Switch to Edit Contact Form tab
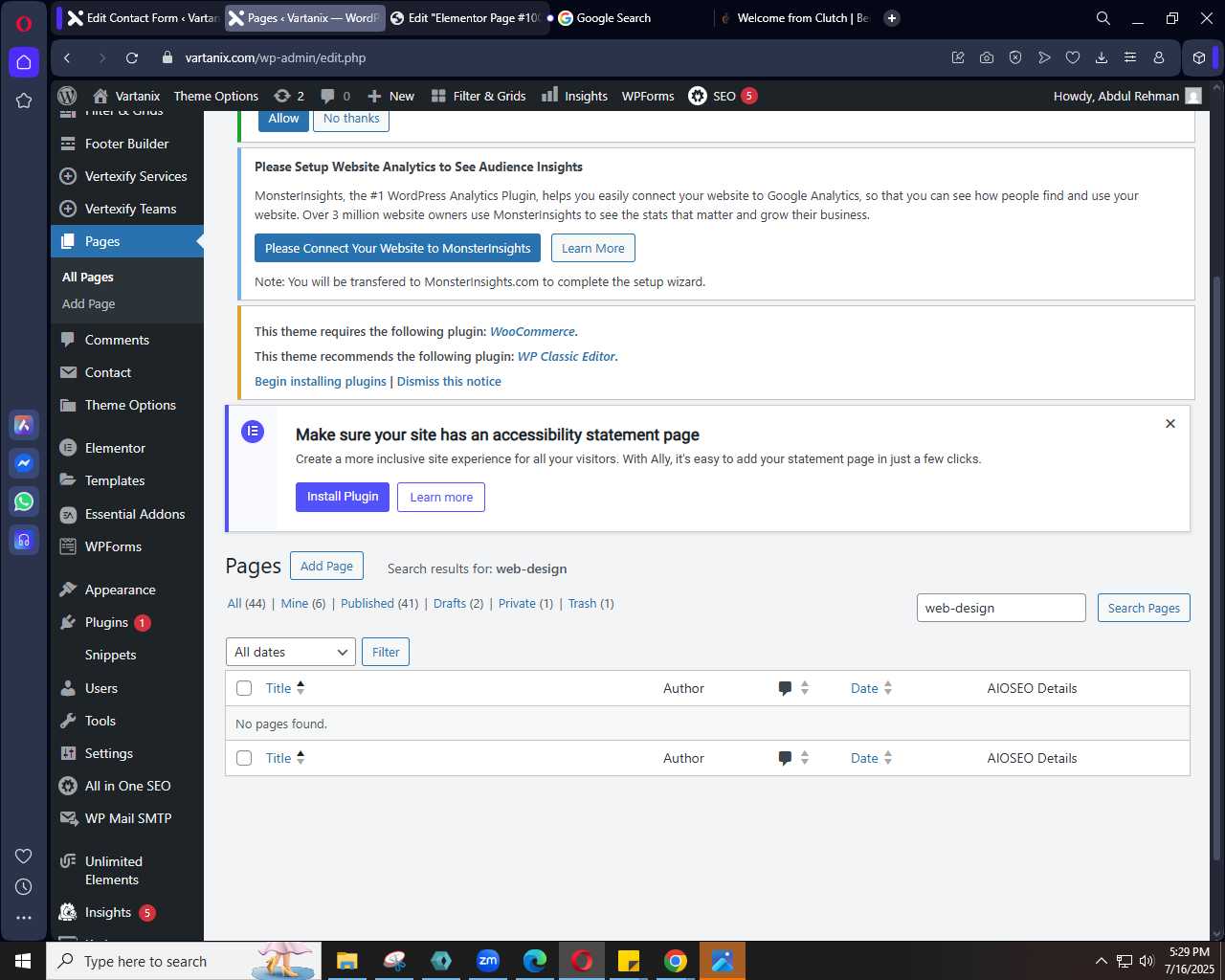Screen dimensions: 1225x980 (x=143, y=18)
